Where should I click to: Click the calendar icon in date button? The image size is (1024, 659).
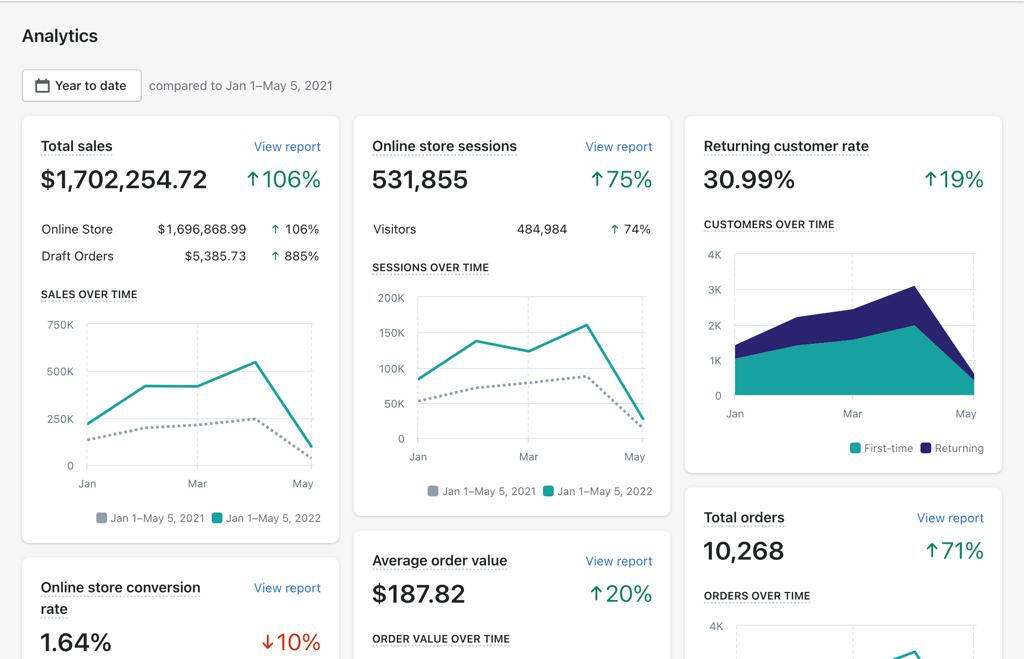[x=42, y=86]
